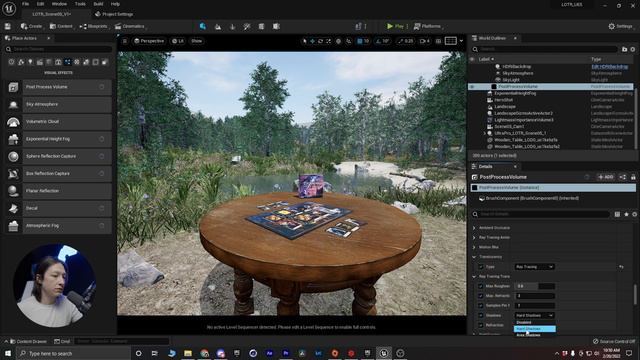Open Translucency Type Ray Tracing dropdown
Viewport: 640px width, 360px height.
(x=534, y=267)
